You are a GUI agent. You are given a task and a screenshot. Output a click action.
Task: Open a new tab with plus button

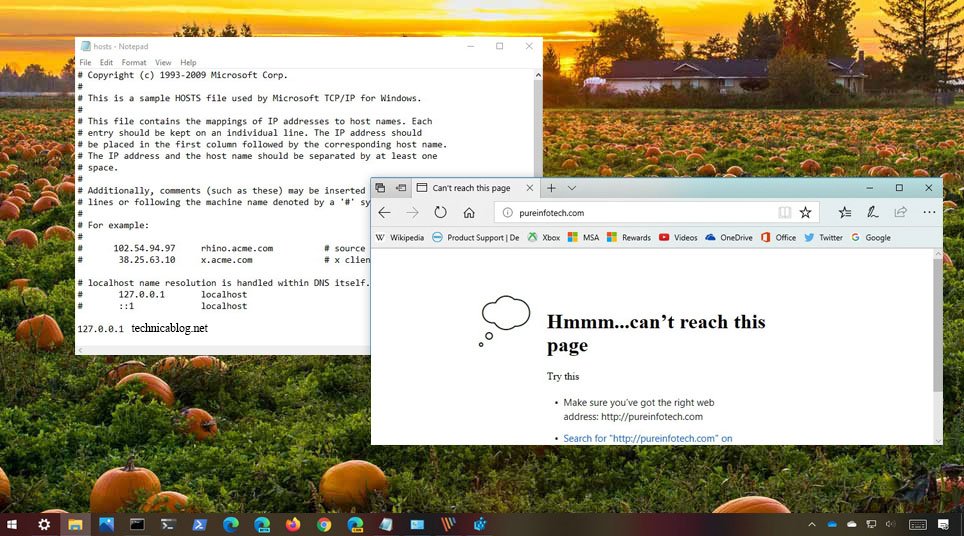point(551,188)
